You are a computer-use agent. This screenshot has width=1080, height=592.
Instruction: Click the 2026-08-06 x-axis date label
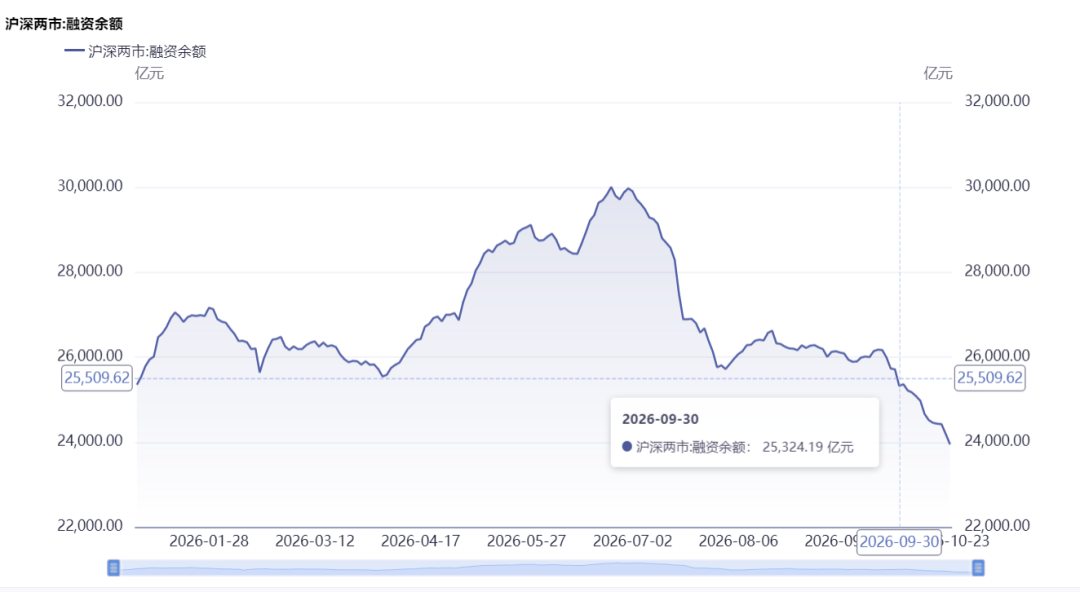(738, 541)
